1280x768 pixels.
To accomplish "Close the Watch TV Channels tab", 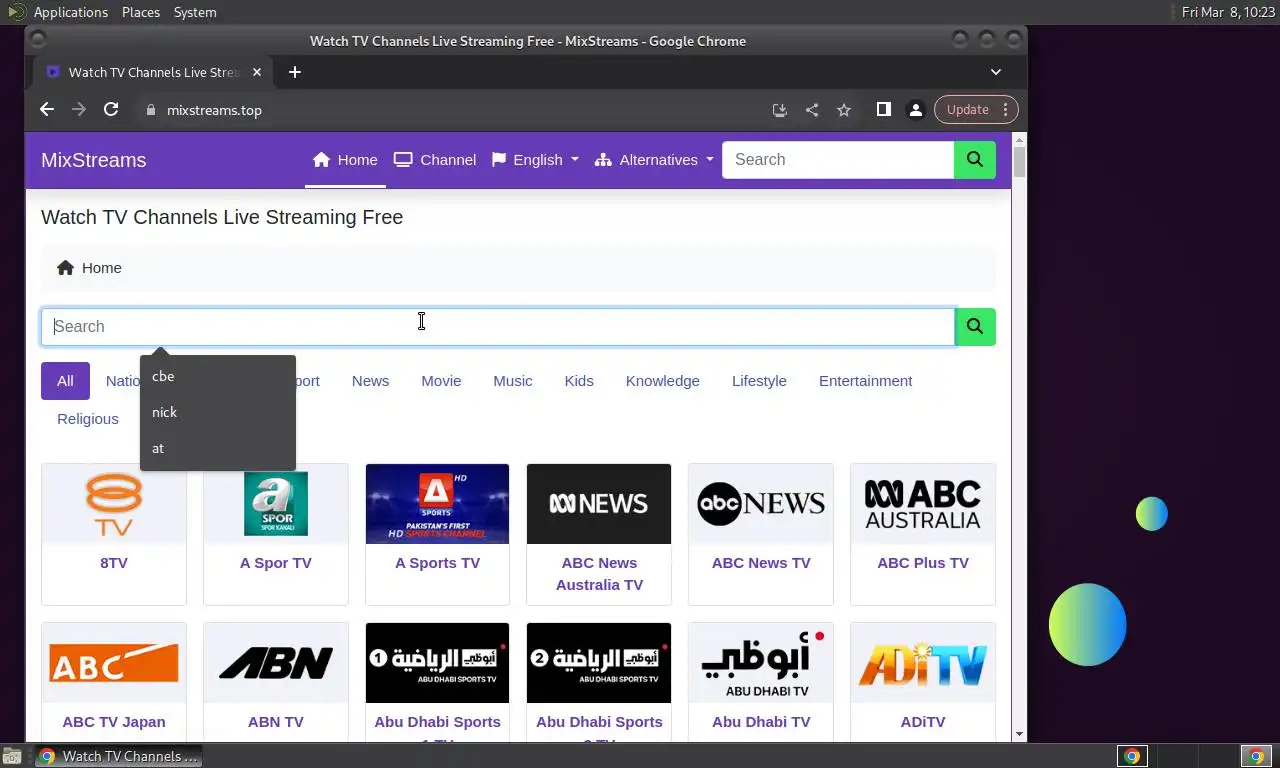I will [x=257, y=72].
